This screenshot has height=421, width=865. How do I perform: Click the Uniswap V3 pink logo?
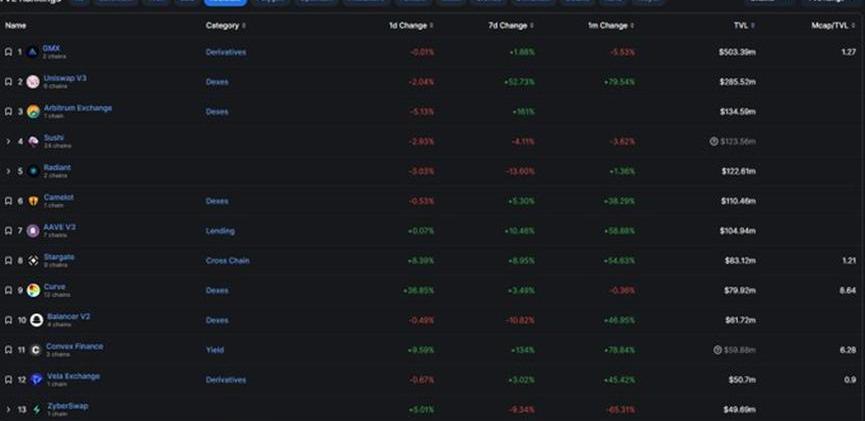pos(33,82)
